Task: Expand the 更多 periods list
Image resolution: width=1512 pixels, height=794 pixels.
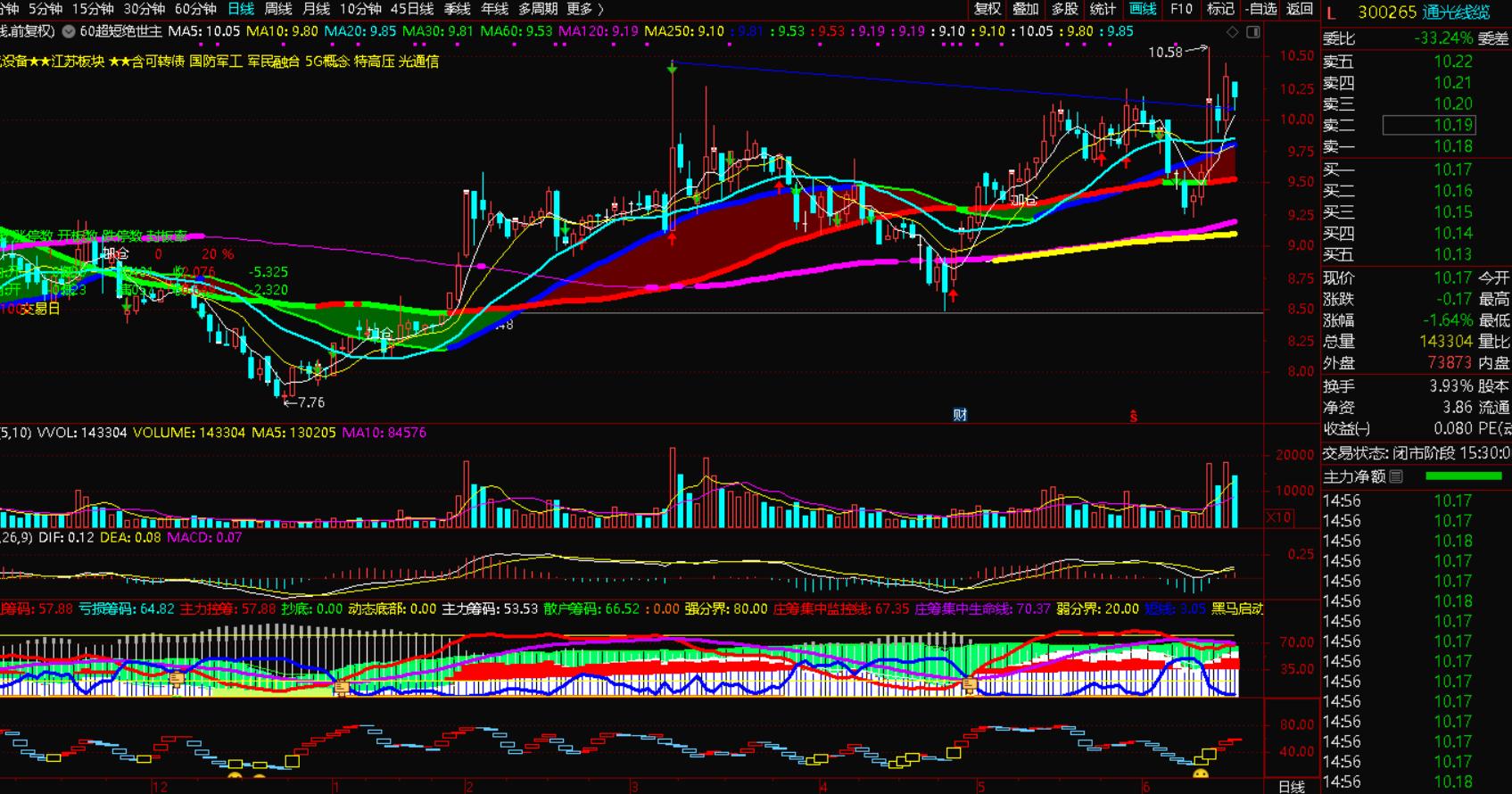Action: coord(585,9)
